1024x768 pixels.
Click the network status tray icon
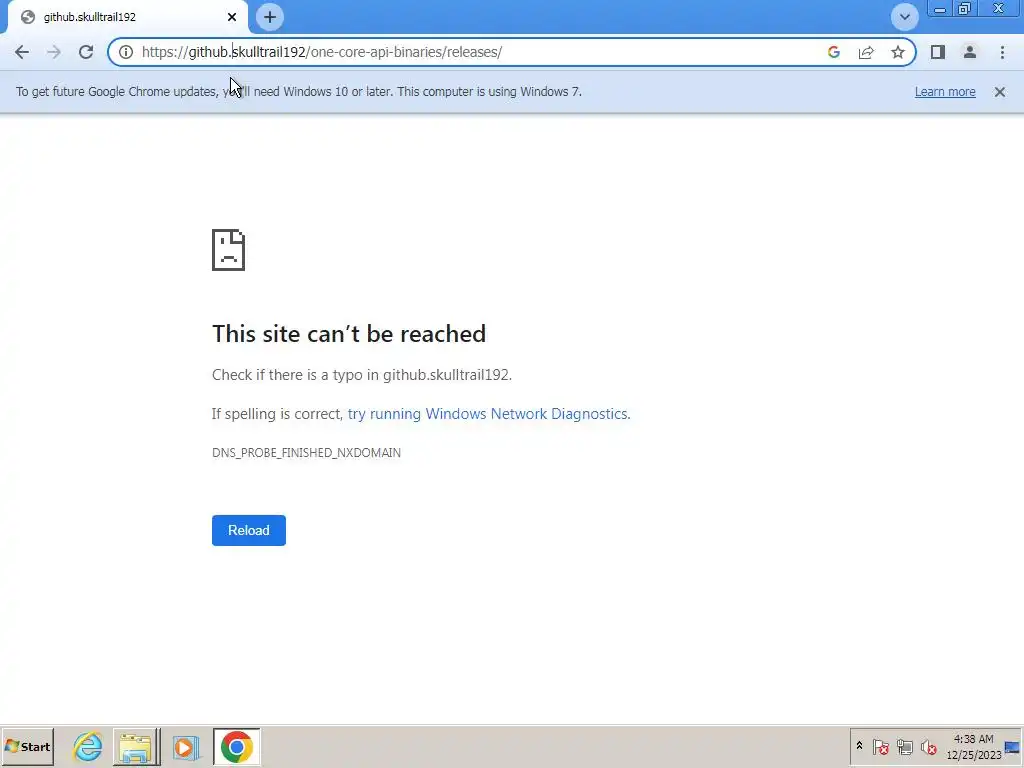click(904, 746)
